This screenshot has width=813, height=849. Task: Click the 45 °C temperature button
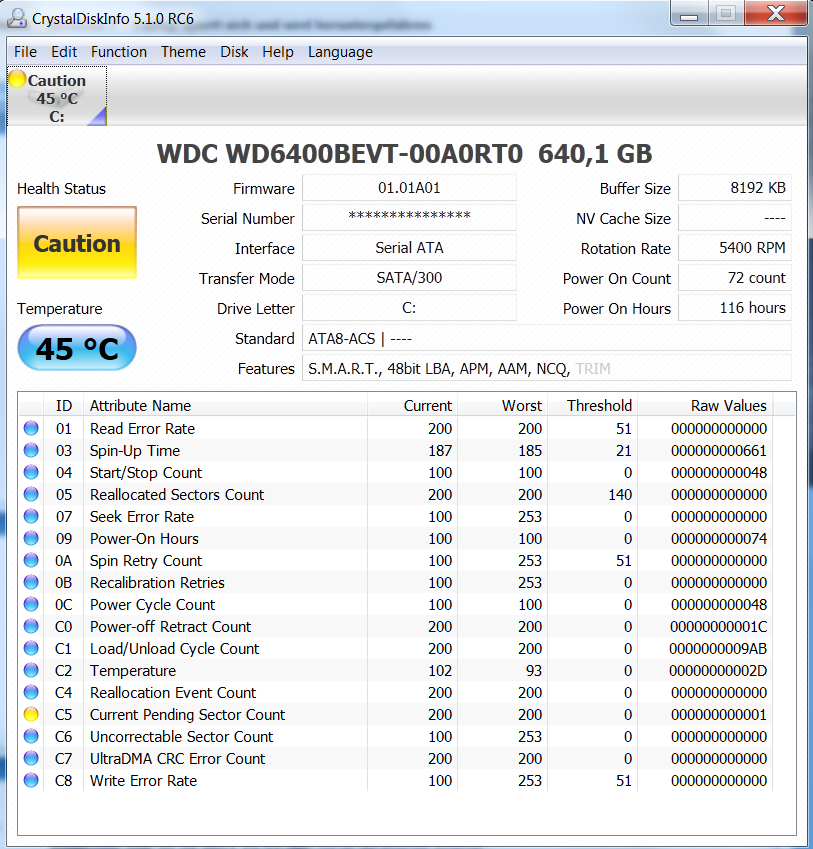[77, 348]
